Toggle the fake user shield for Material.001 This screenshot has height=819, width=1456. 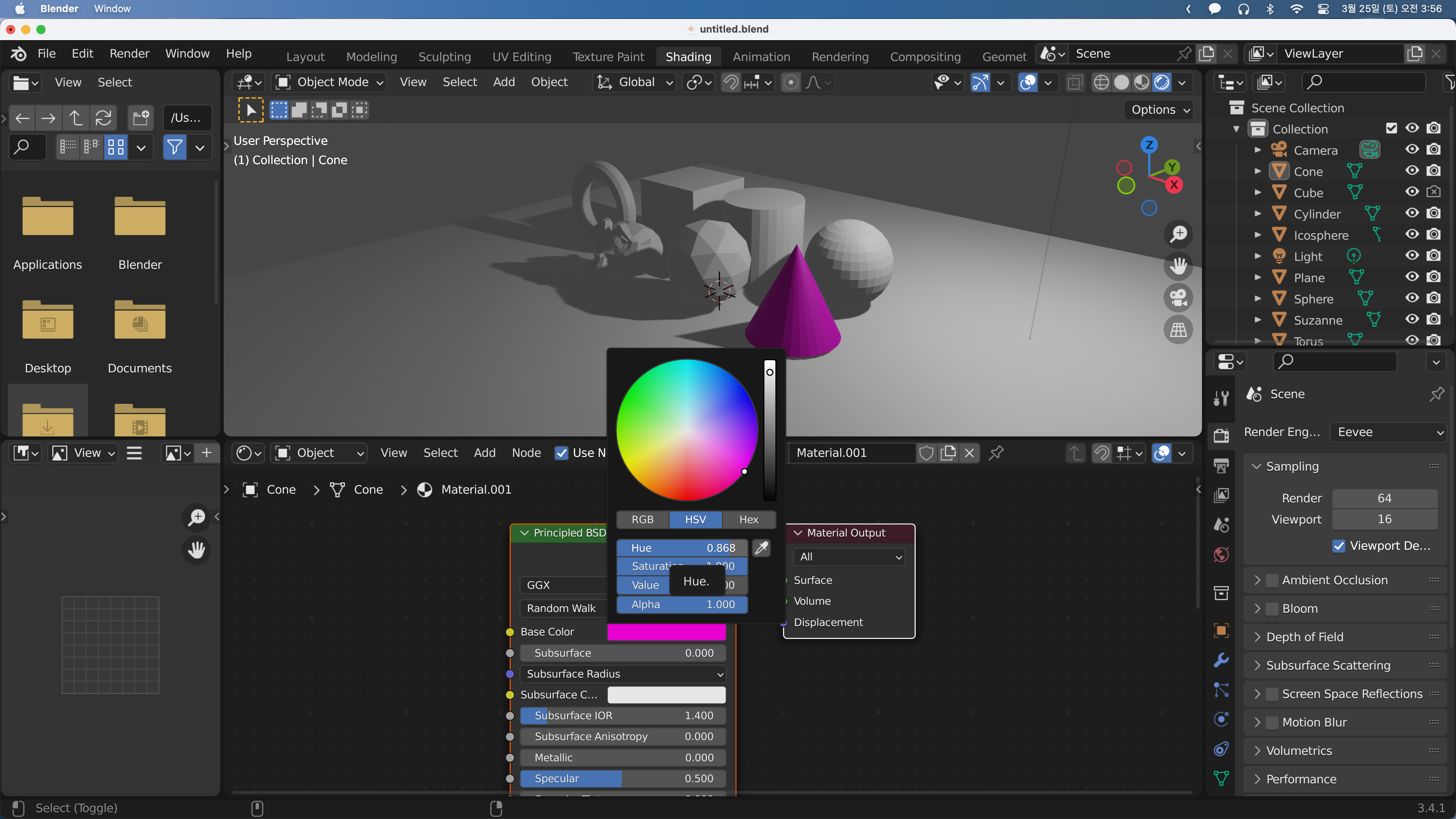(x=926, y=453)
